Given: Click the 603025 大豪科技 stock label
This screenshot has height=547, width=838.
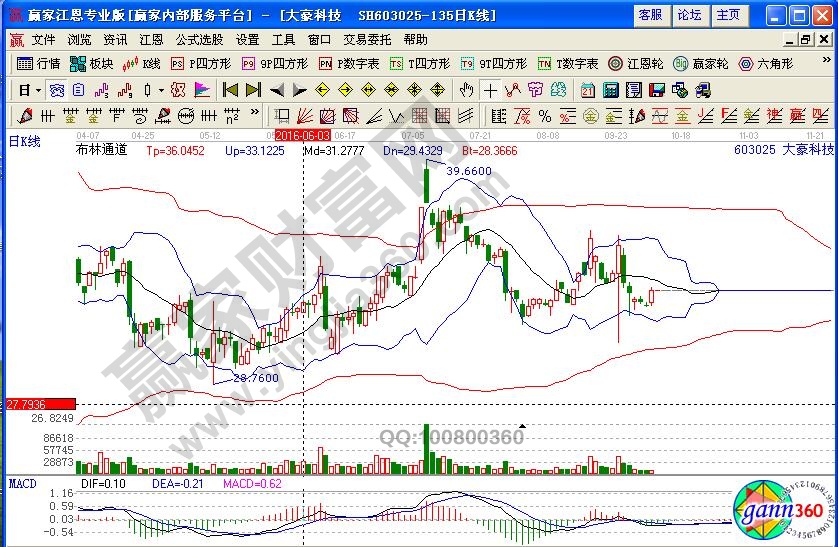Looking at the screenshot, I should (x=783, y=150).
